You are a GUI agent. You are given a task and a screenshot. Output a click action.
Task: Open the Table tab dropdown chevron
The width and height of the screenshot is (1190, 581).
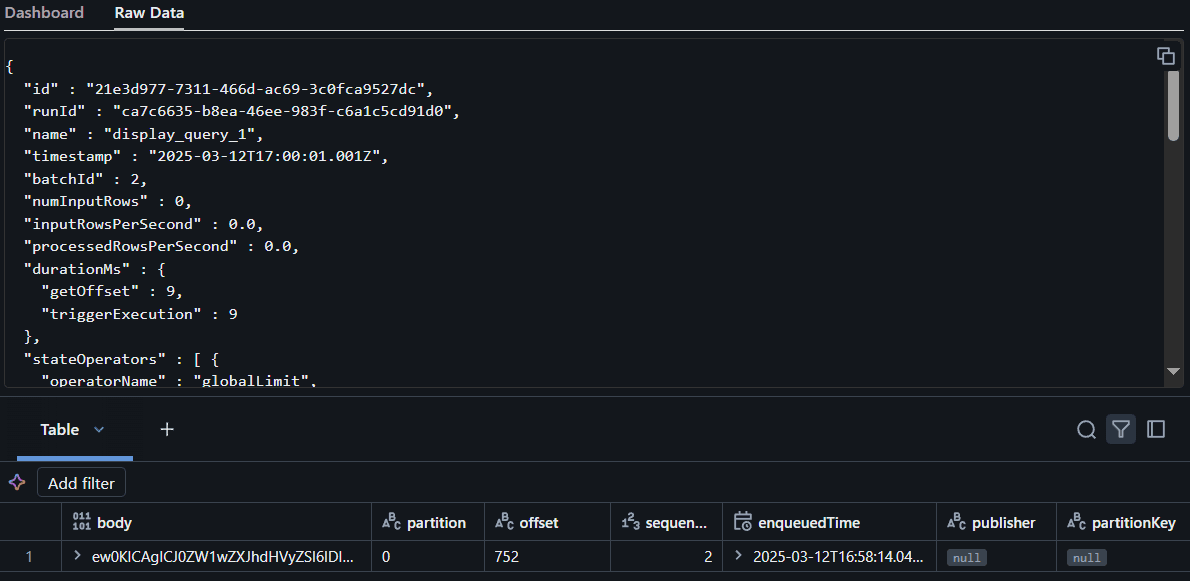click(99, 430)
